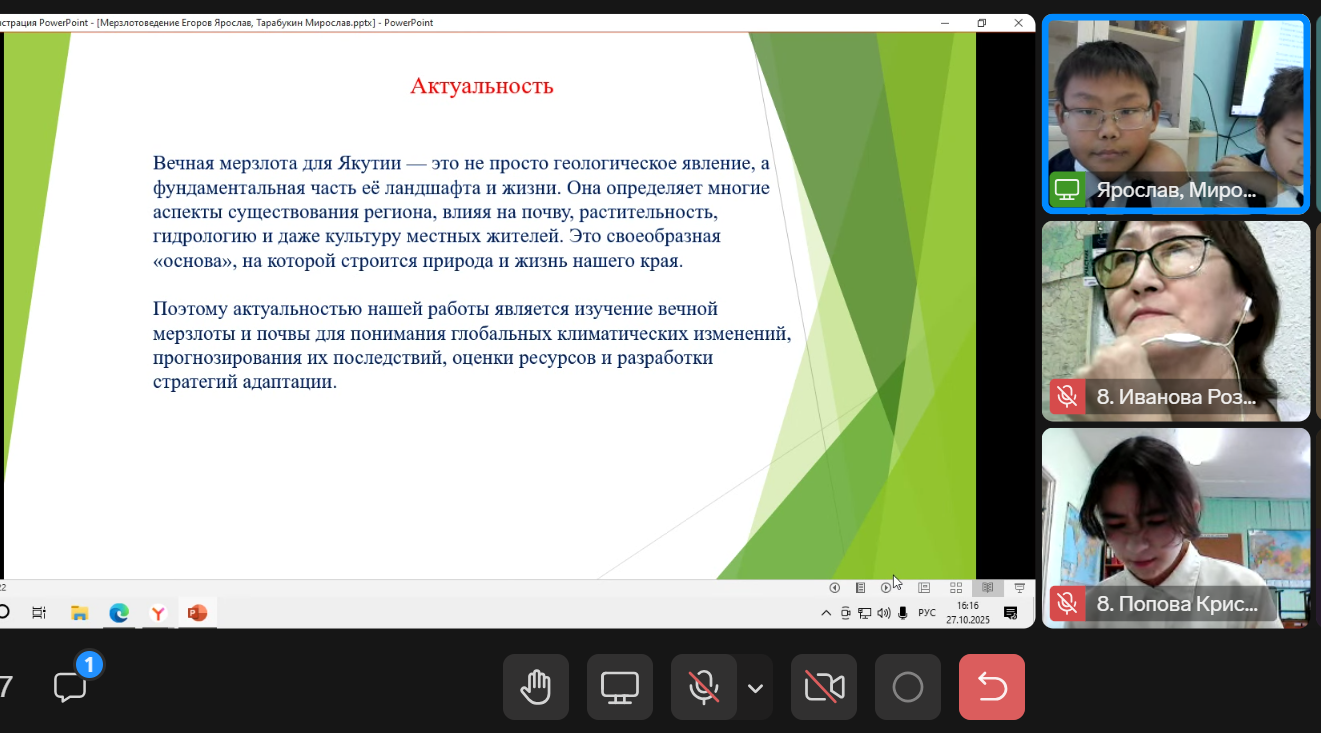Screen dimensions: 1321x733
Task: Turn on the camera
Action: point(824,687)
